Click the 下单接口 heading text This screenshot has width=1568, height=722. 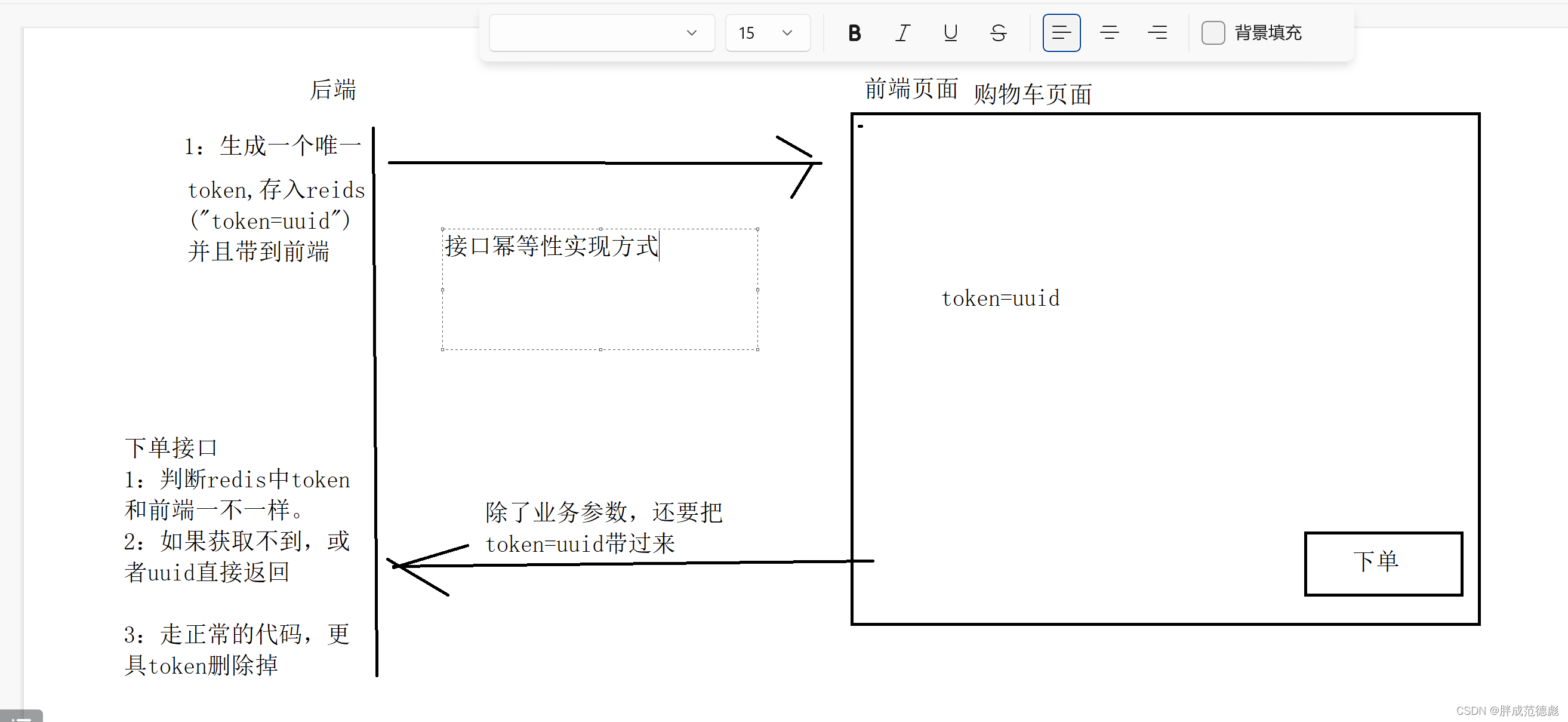171,448
